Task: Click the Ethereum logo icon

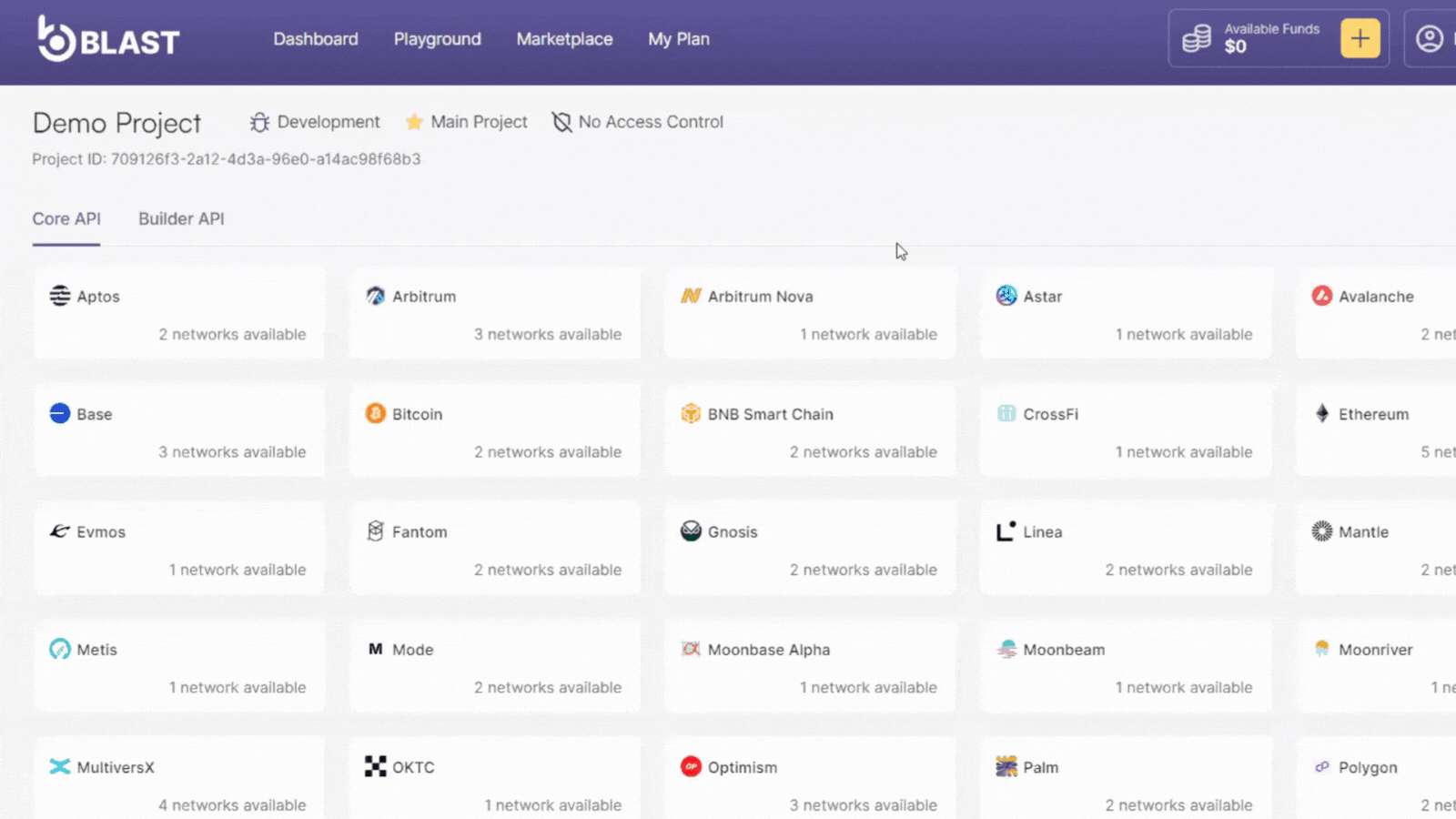Action: tap(1322, 413)
